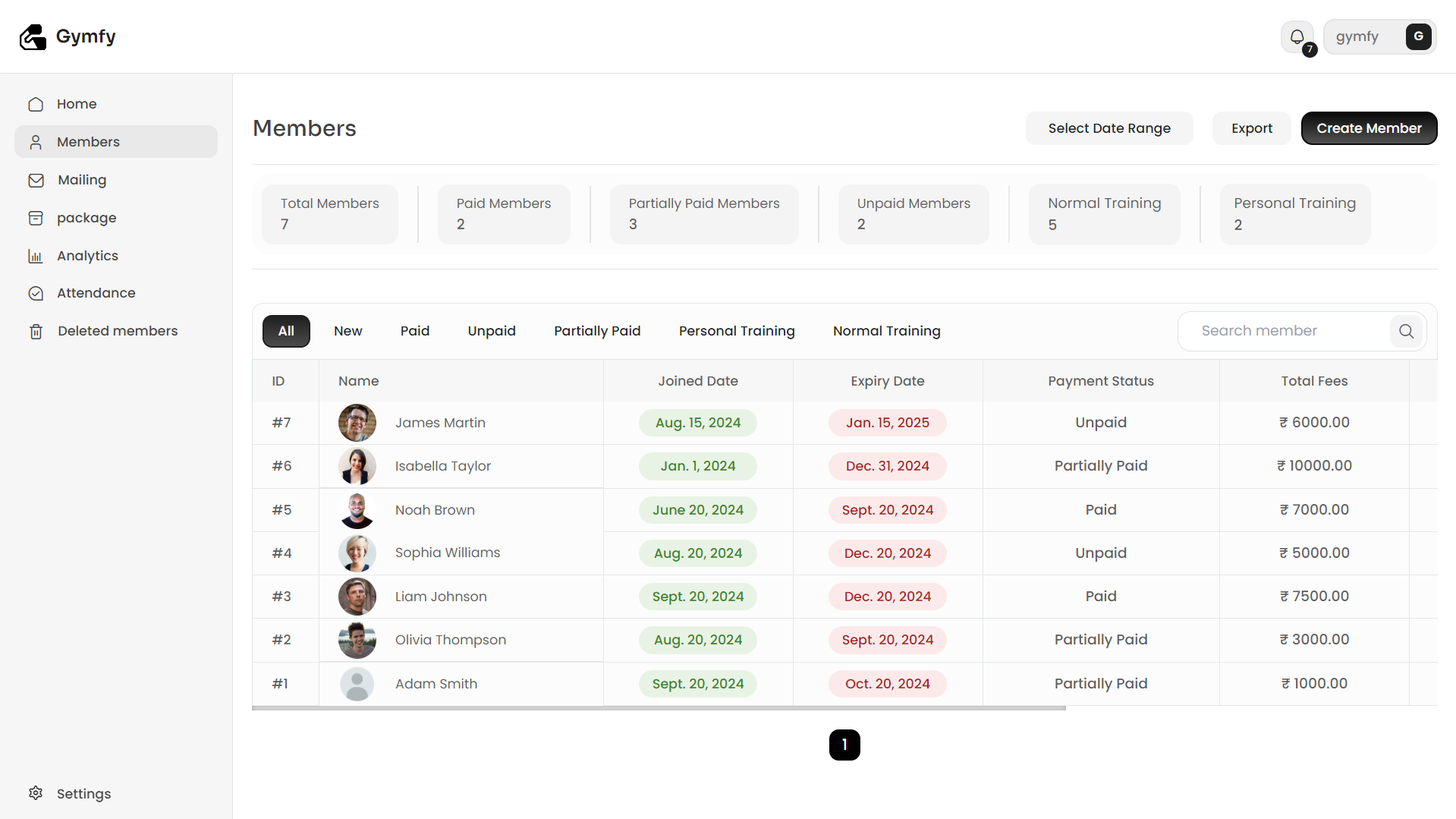Screen dimensions: 1456x819
Task: Open the Settings gear icon
Action: (36, 793)
